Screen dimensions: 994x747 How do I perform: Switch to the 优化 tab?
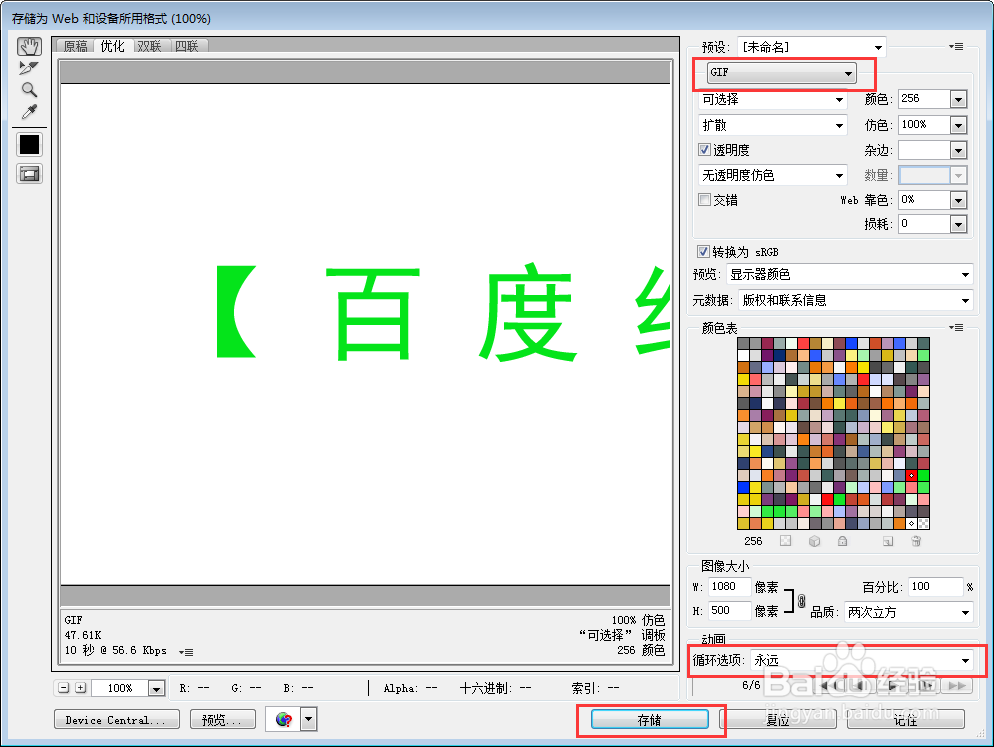tap(113, 46)
